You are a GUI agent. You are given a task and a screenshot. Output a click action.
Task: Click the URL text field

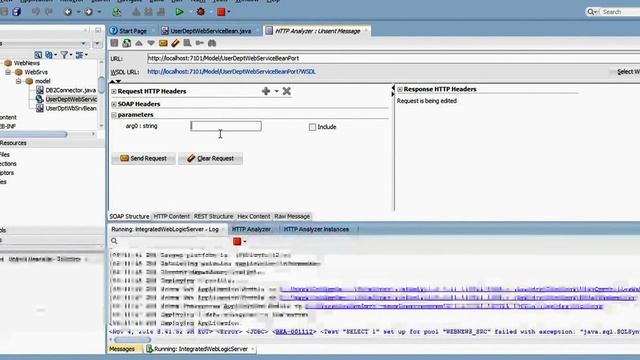[393, 58]
